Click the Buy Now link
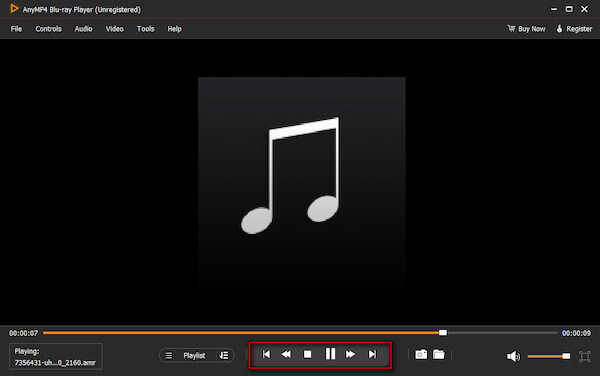Screen dimensions: 600x376 click(526, 29)
